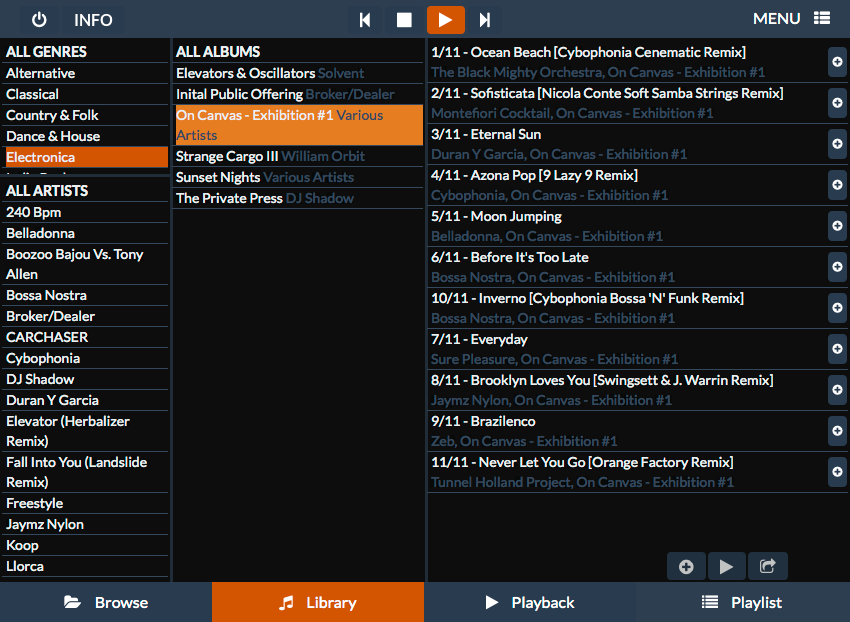Select the Electronica genre

[86, 157]
